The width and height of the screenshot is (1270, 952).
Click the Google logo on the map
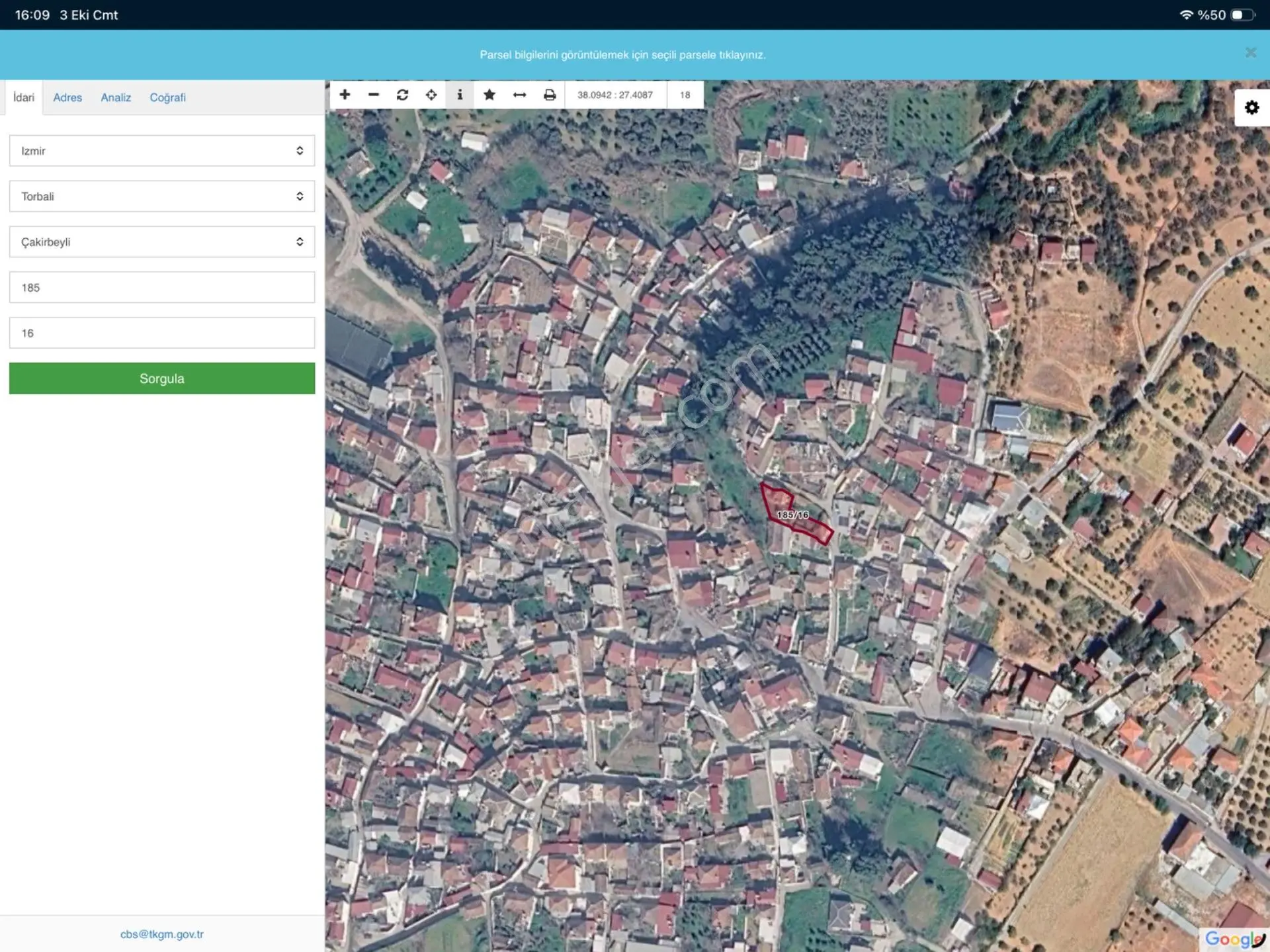1234,939
